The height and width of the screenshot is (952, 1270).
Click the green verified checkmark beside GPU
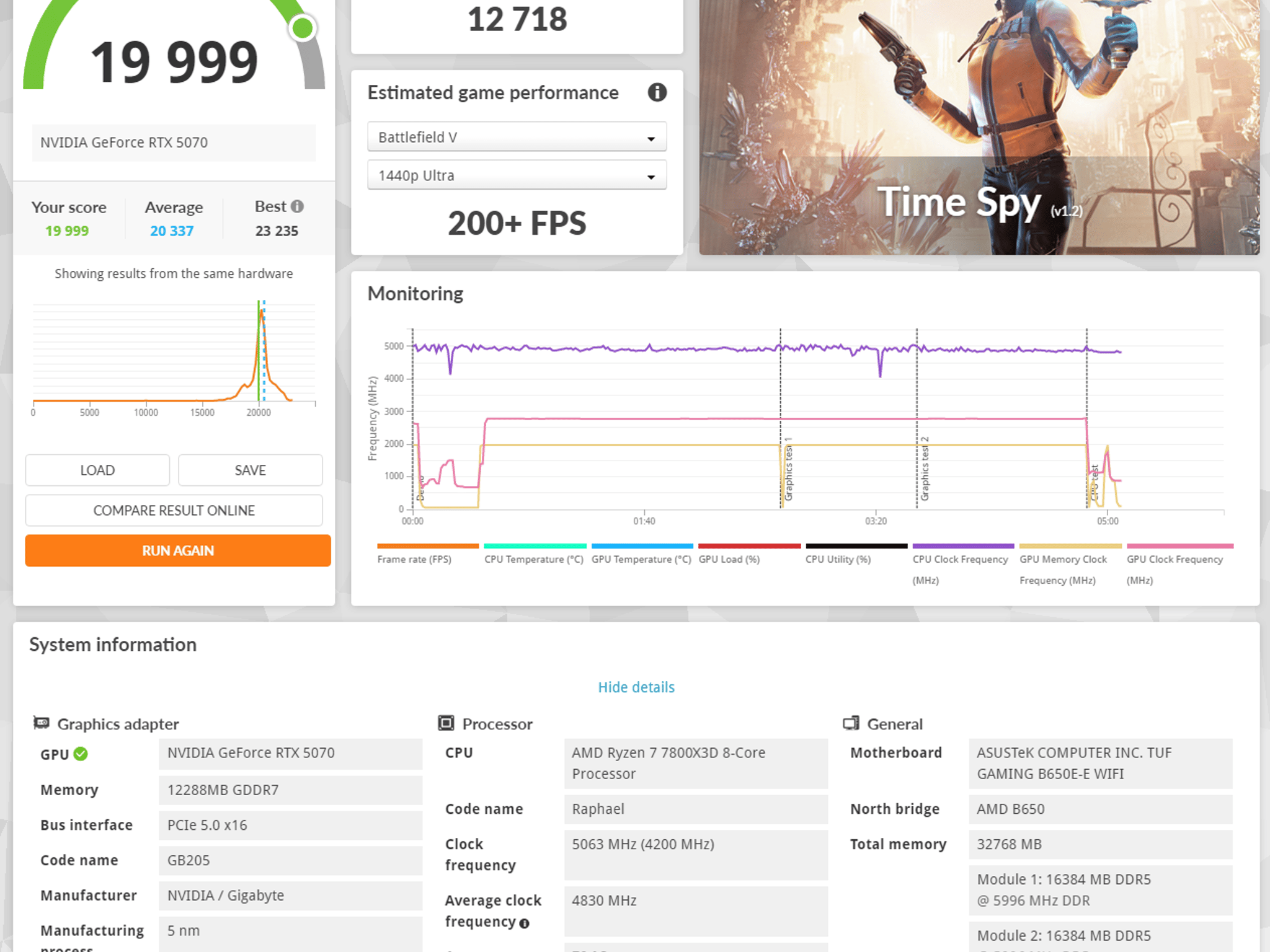click(81, 754)
